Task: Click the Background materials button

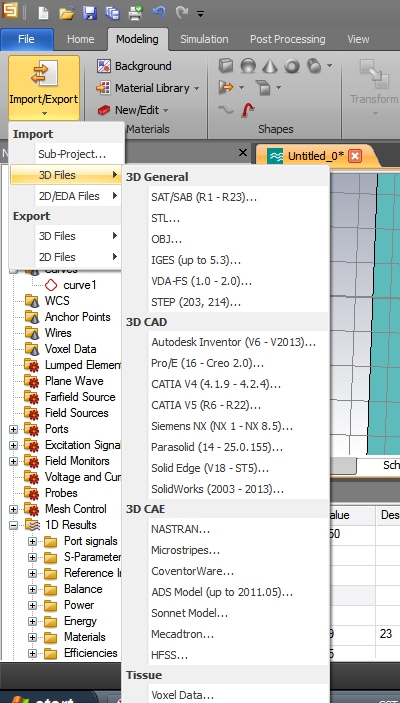Action: [x=134, y=66]
